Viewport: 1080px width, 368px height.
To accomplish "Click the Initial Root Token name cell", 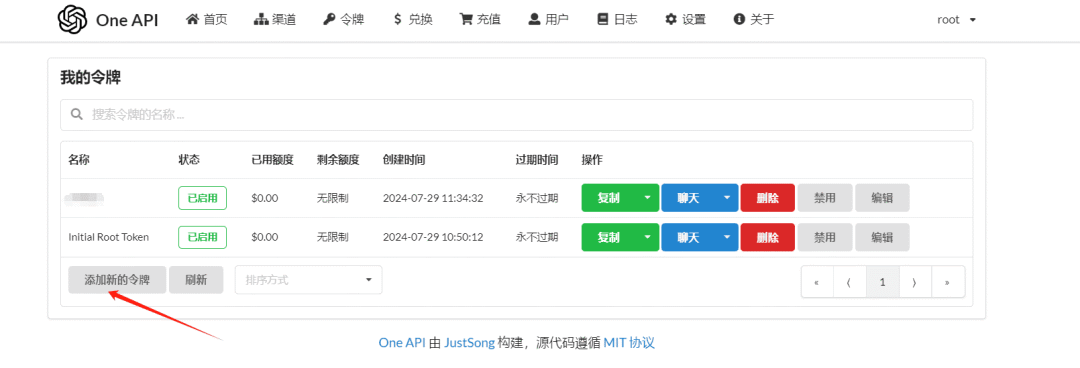I will pyautogui.click(x=108, y=237).
